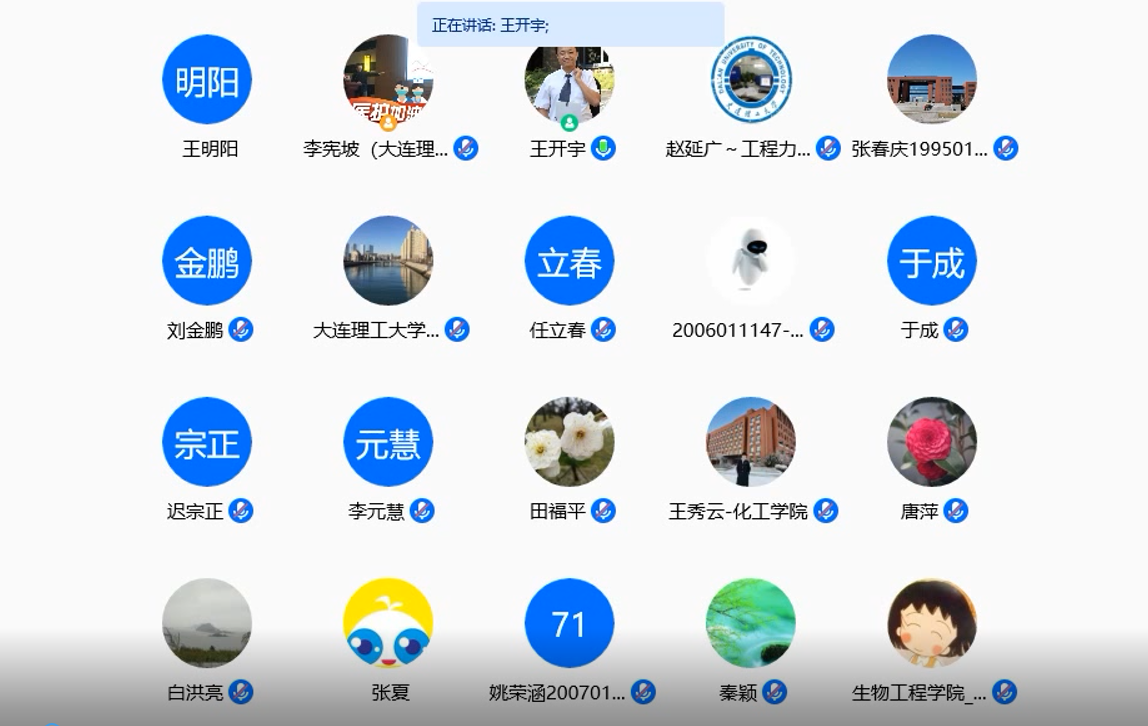The image size is (1148, 726).
Task: Click the participant name 李元慧
Action: click(376, 511)
